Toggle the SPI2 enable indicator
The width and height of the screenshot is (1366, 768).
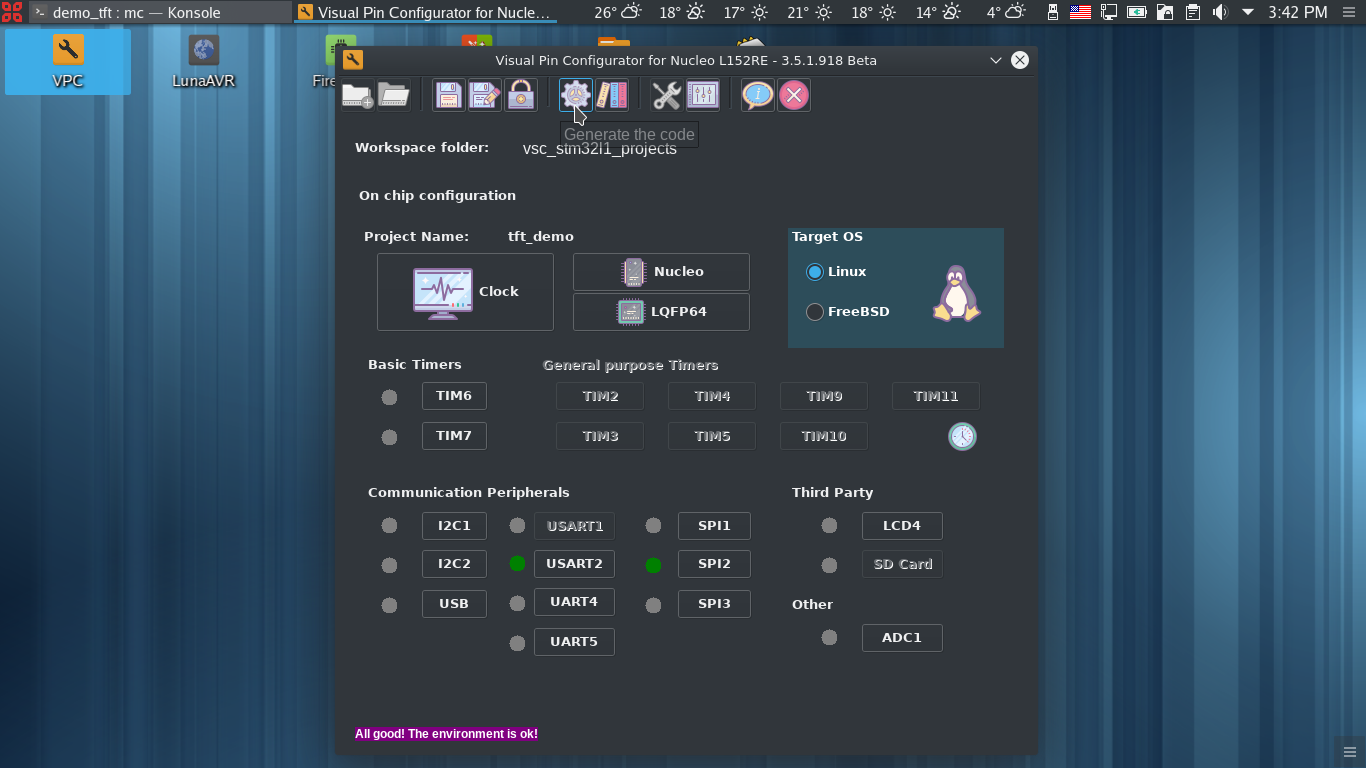(x=653, y=565)
